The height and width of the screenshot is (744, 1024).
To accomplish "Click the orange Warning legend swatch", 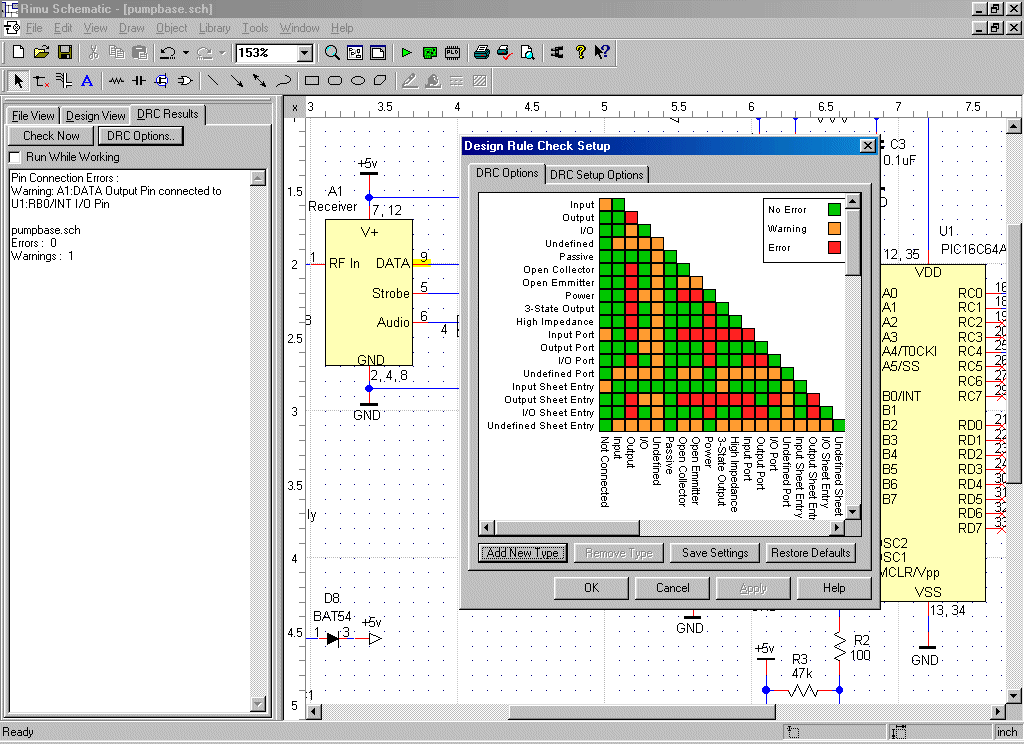I will coord(834,229).
